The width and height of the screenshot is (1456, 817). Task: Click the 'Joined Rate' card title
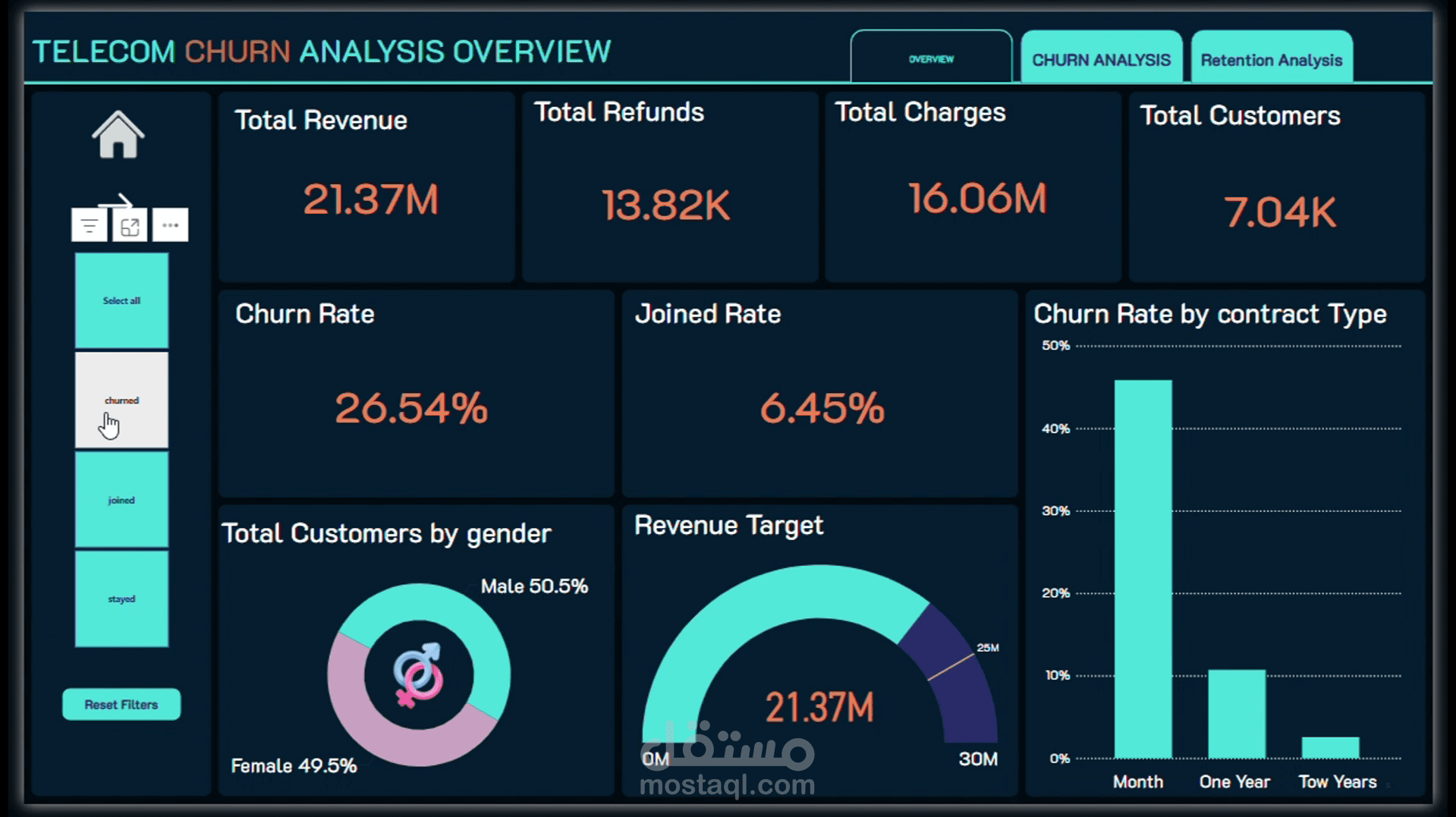click(x=708, y=314)
